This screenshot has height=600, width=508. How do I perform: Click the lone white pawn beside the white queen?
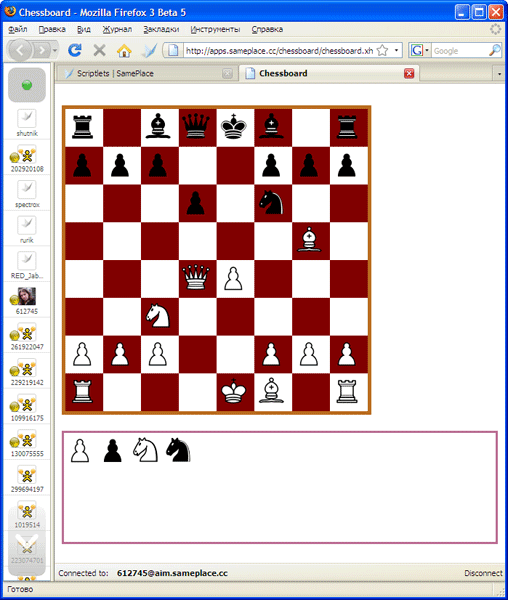[233, 278]
